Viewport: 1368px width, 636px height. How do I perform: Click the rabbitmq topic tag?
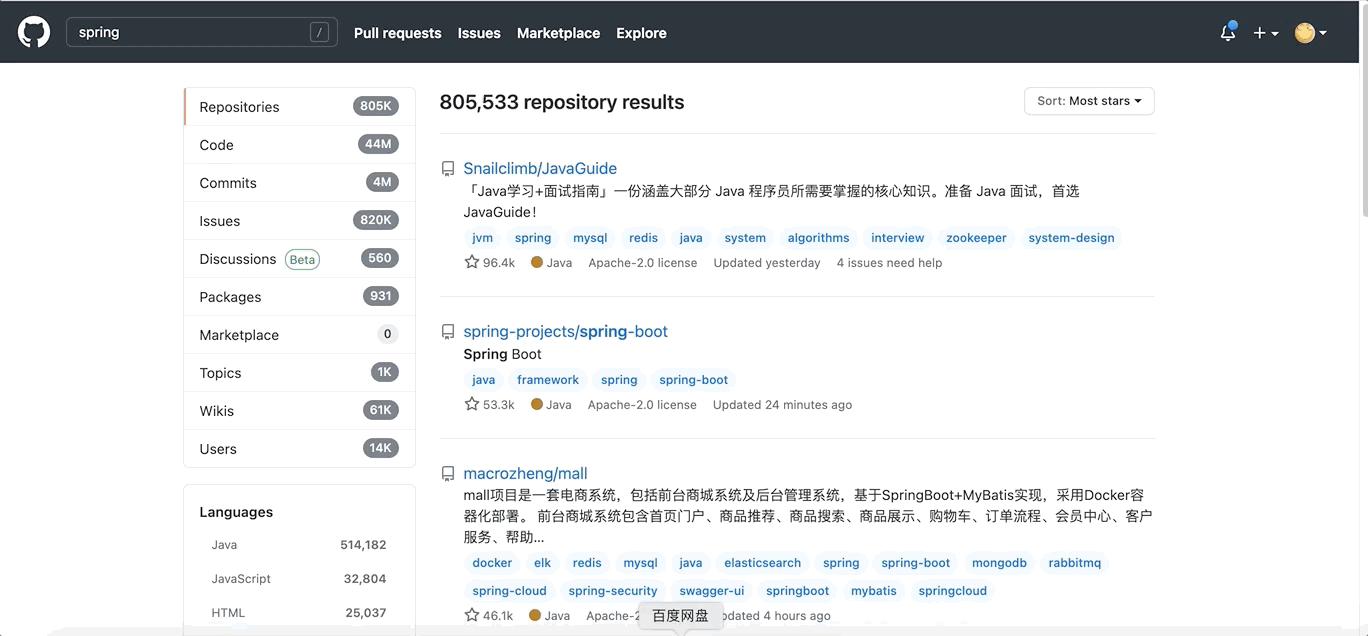pyautogui.click(x=1075, y=563)
